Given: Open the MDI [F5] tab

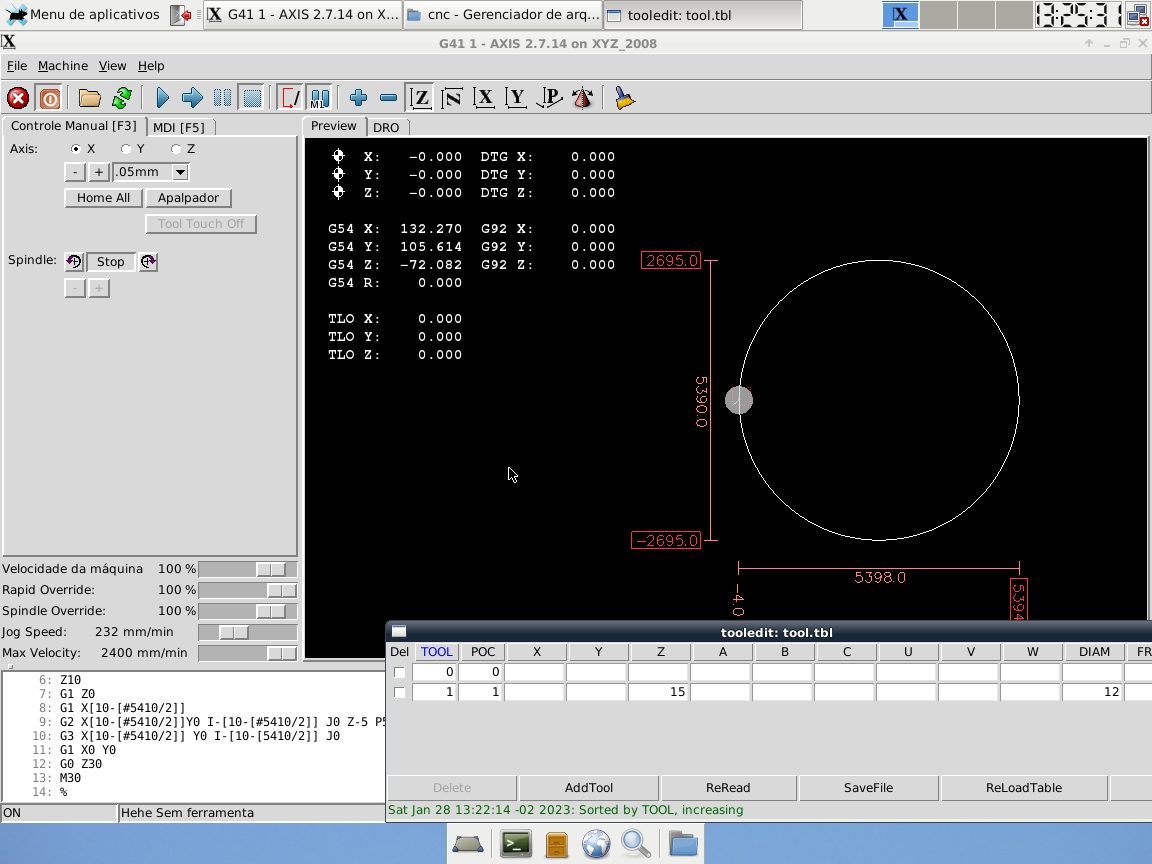Looking at the screenshot, I should (x=179, y=127).
